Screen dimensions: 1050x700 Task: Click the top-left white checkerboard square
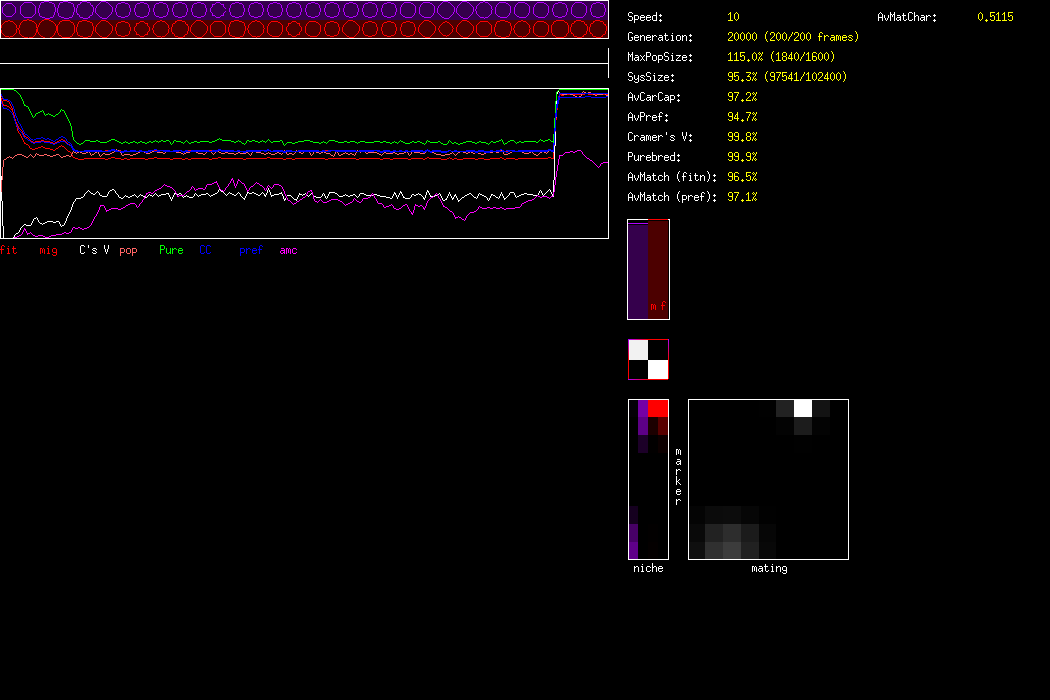638,350
